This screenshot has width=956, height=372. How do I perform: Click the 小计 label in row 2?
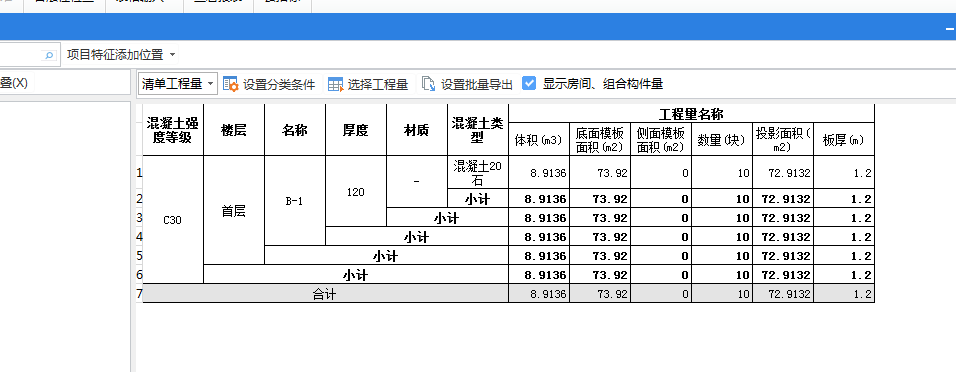(477, 199)
